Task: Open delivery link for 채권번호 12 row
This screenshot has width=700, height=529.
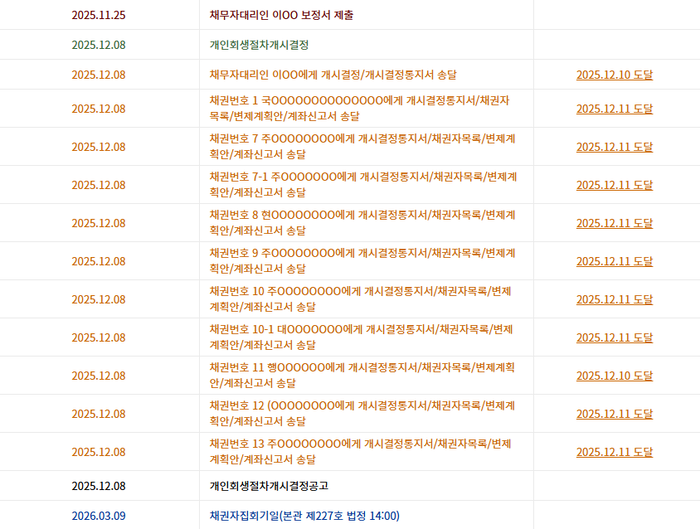Action: [x=614, y=414]
